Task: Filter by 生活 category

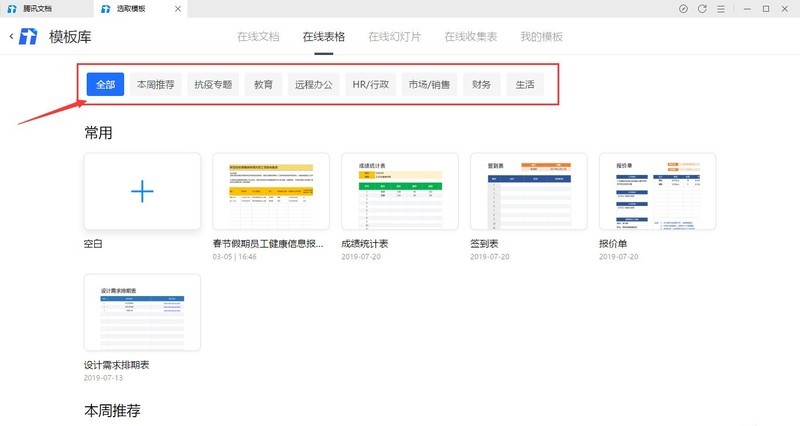Action: 525,84
